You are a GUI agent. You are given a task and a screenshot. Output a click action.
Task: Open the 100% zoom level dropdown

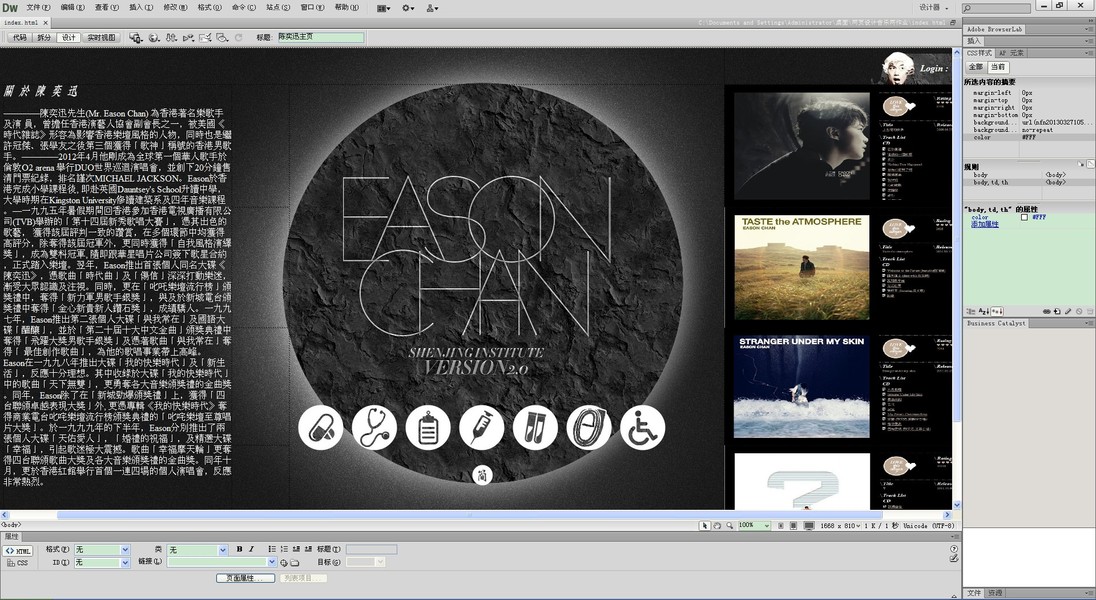pyautogui.click(x=754, y=525)
